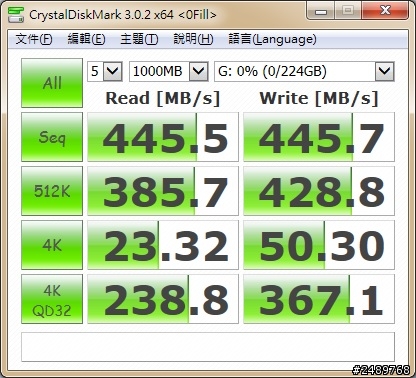Open the 語言(Language) menu
Screen dimensions: 416x378
pyautogui.click(x=272, y=39)
